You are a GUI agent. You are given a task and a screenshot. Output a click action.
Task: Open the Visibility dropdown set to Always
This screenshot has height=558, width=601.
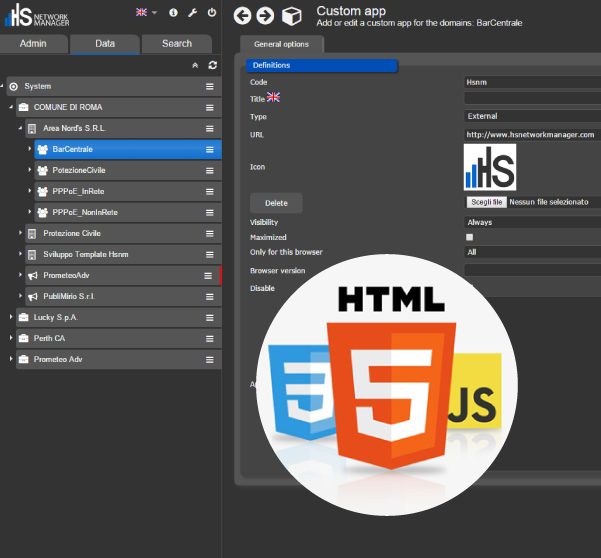[x=531, y=222]
